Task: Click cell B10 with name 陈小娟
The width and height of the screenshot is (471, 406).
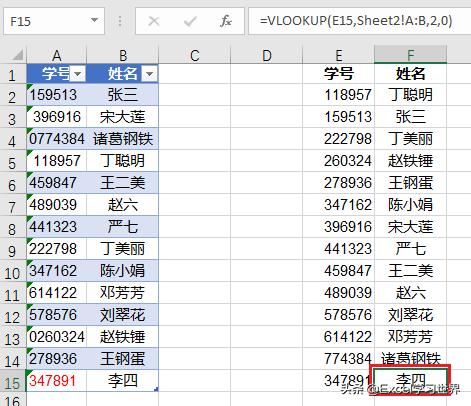Action: pyautogui.click(x=123, y=271)
